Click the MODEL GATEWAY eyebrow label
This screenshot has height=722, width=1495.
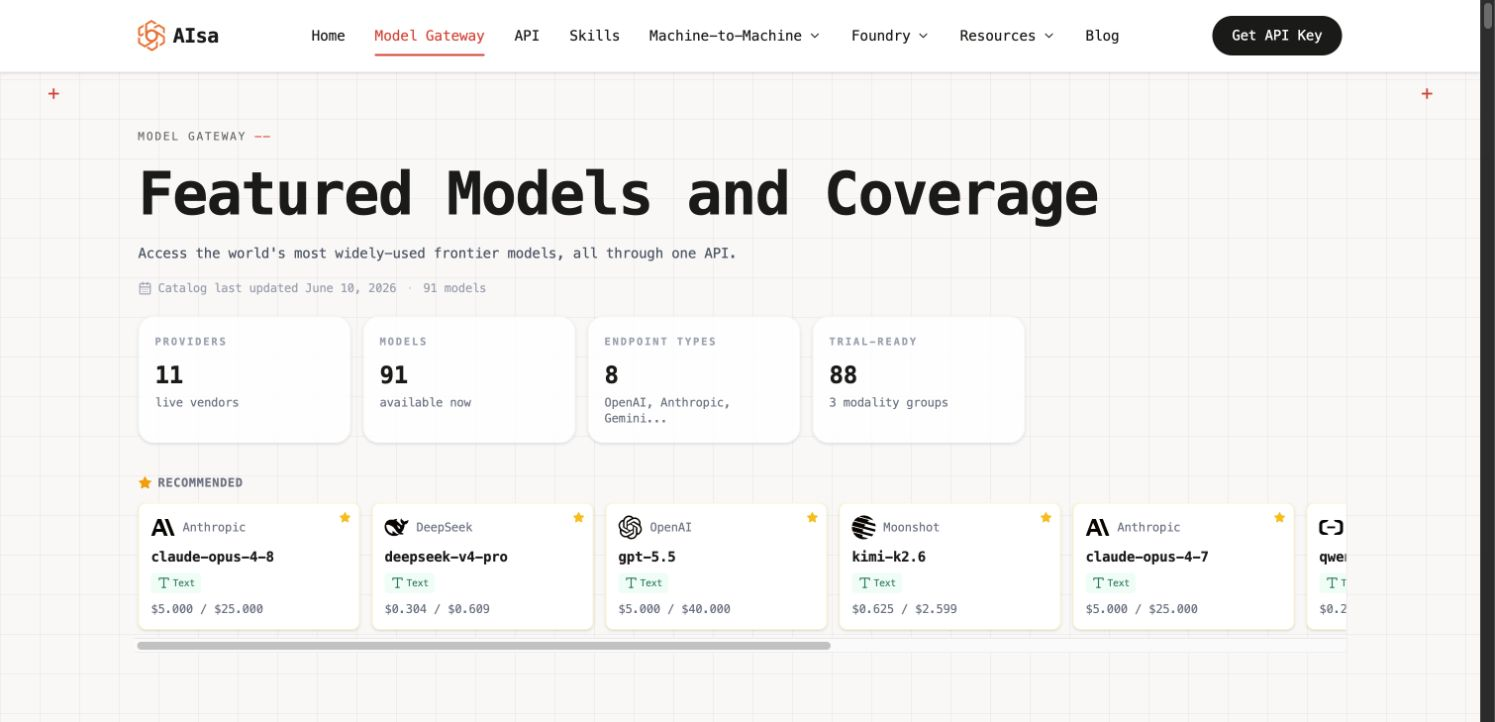(192, 136)
